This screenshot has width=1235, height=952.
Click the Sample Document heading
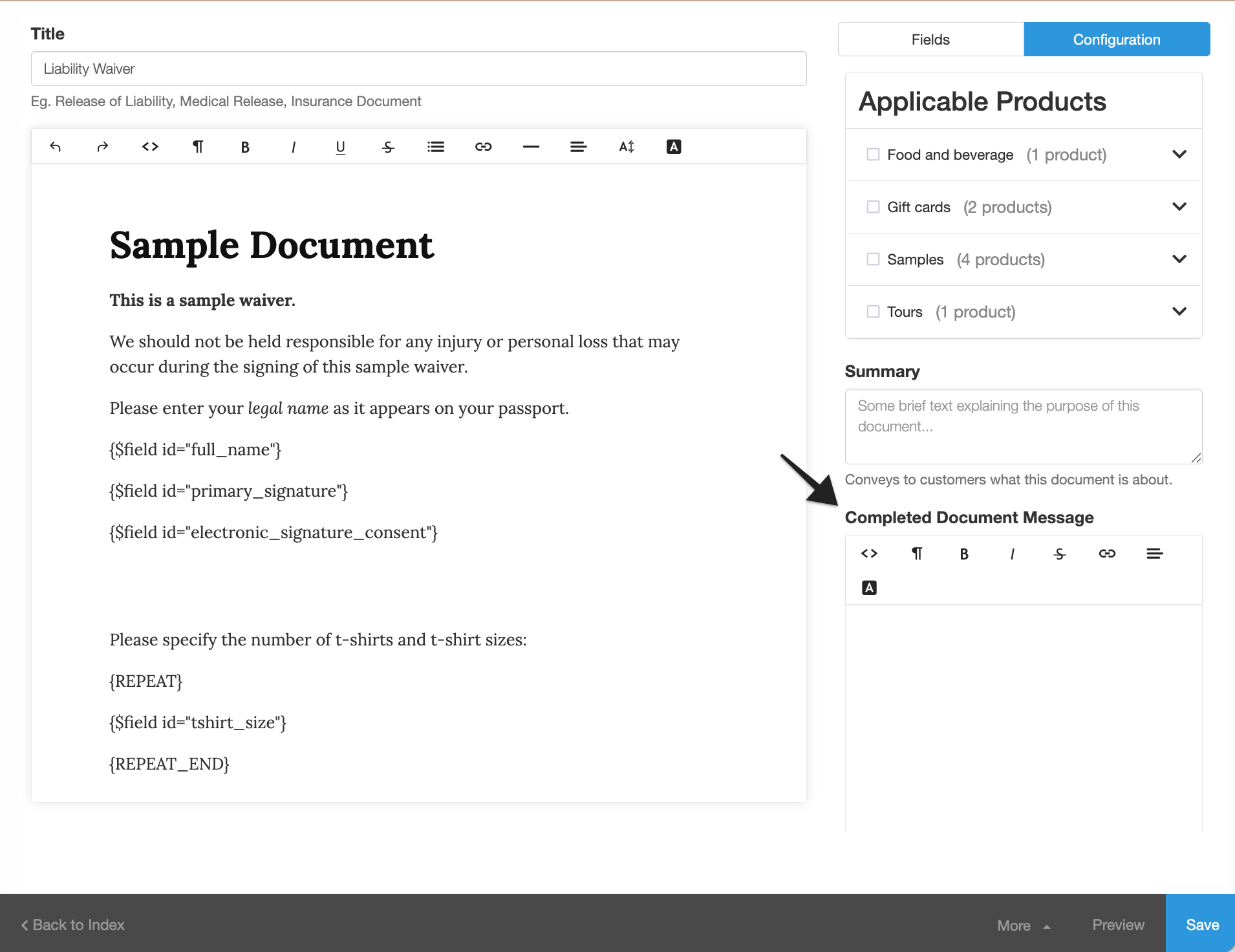point(272,246)
